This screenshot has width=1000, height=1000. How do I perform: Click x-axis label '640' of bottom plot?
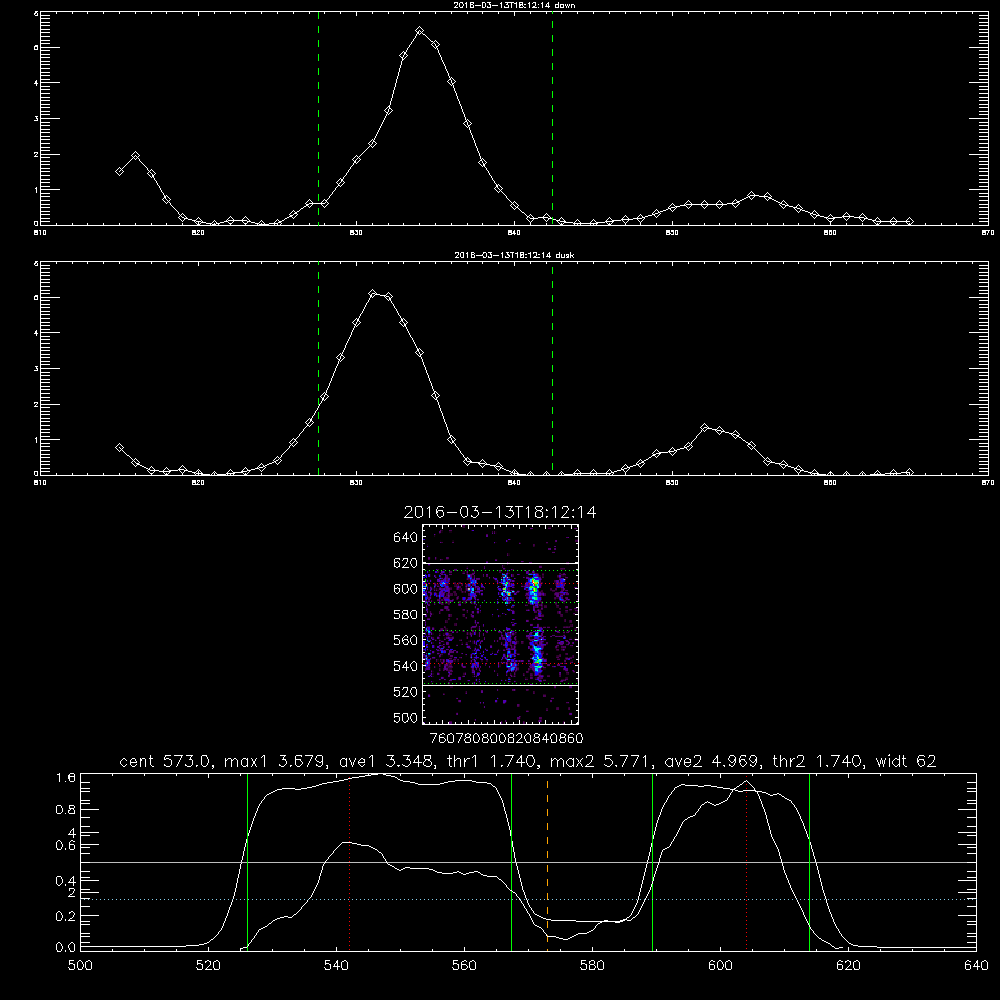point(976,966)
